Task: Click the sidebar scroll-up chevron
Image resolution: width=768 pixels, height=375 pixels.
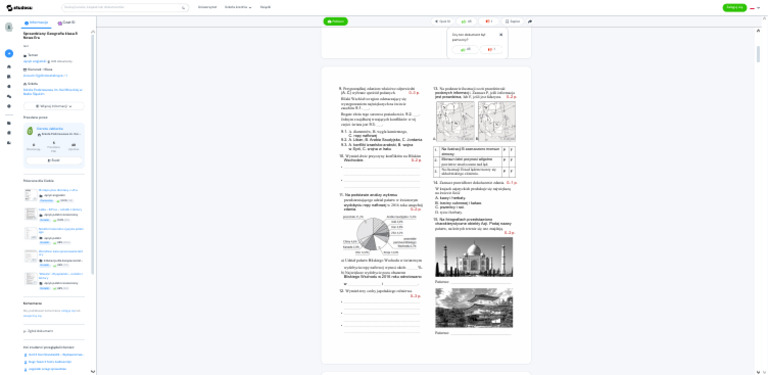Action: click(93, 32)
